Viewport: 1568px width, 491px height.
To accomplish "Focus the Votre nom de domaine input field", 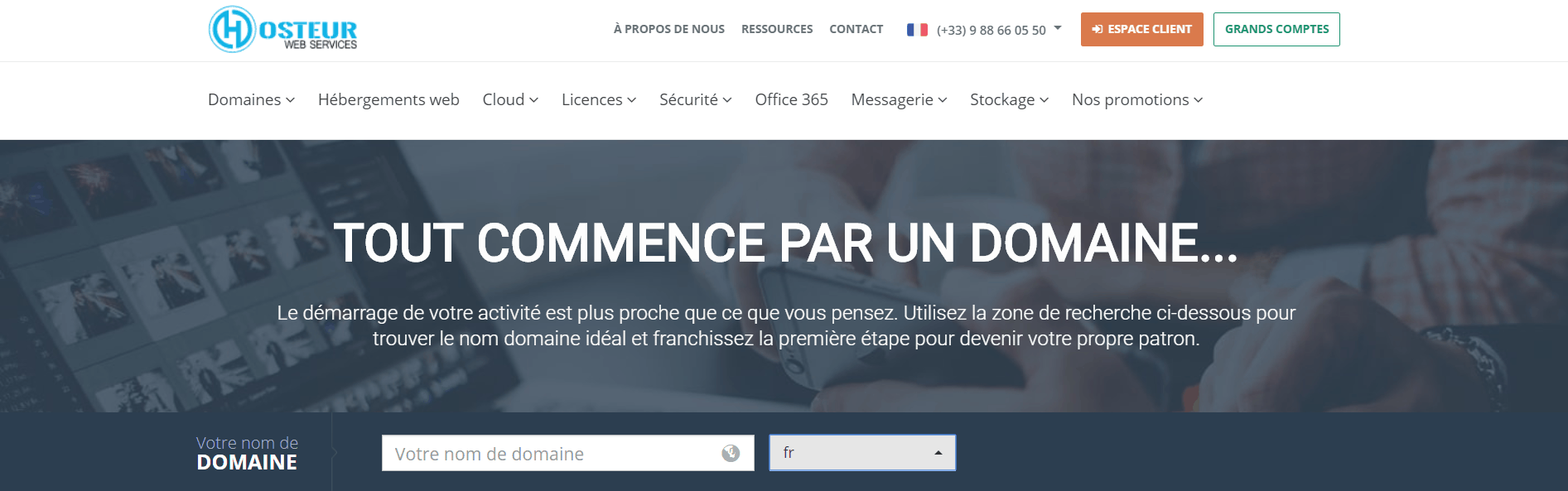I will click(567, 453).
